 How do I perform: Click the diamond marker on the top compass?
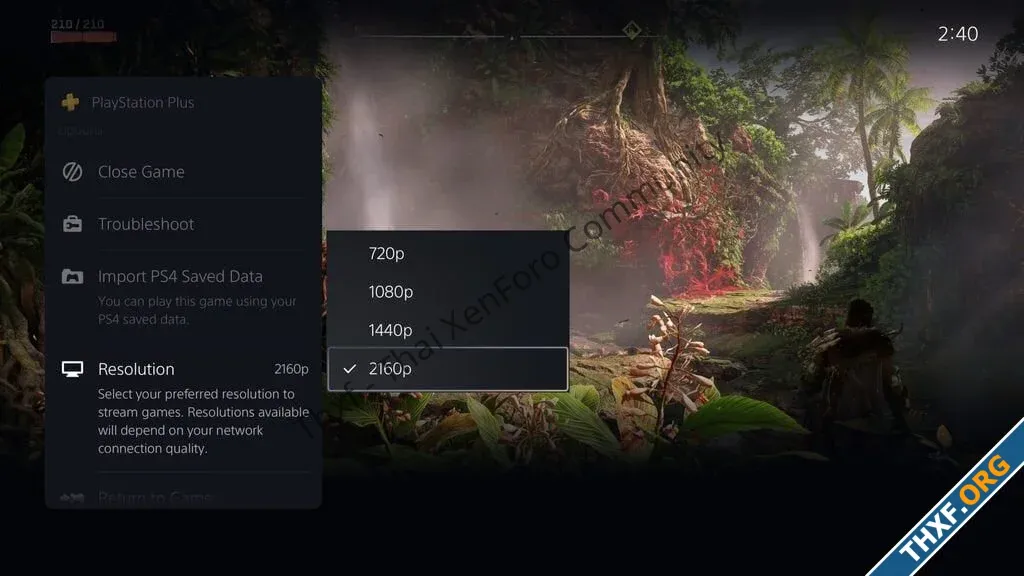click(632, 30)
